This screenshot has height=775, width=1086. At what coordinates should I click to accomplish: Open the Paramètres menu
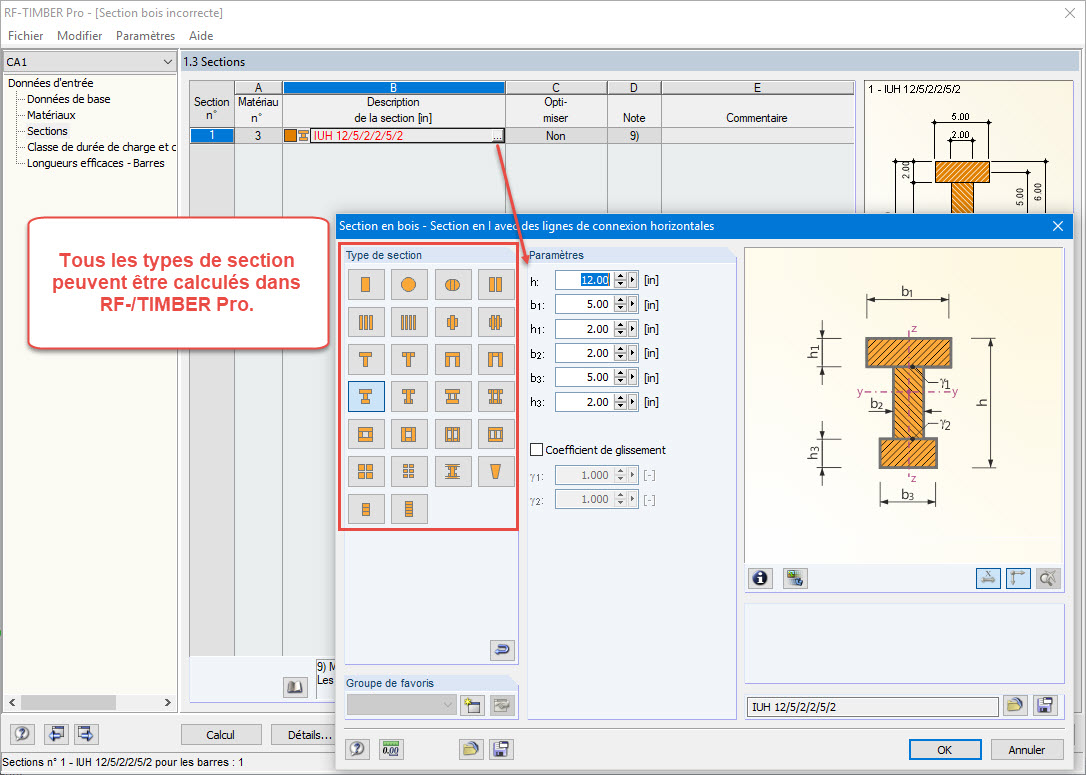pos(145,36)
